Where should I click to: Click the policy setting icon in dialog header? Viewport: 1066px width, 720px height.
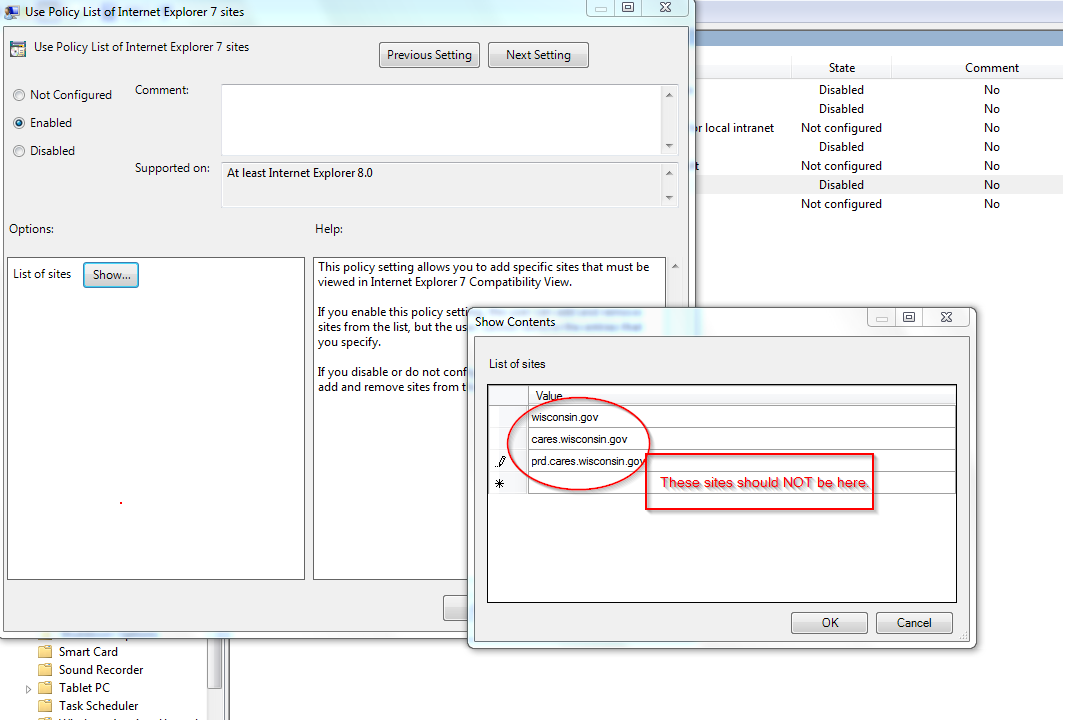(x=18, y=49)
